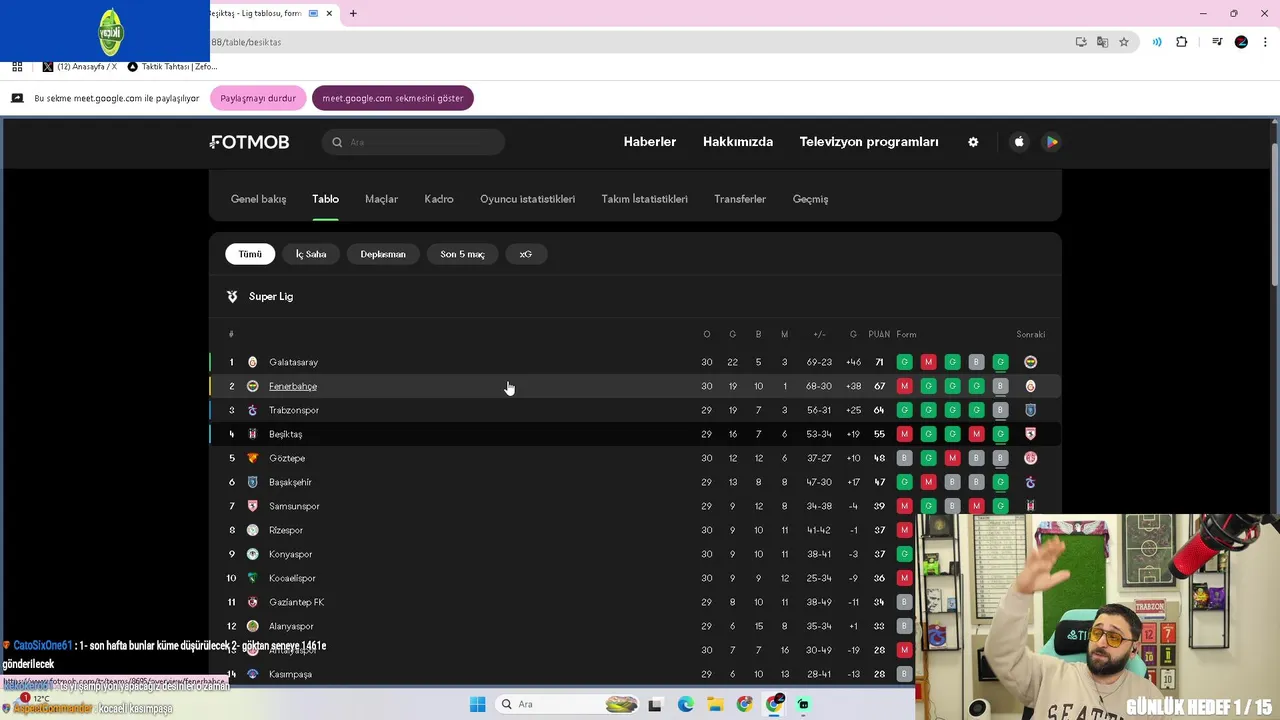Screen dimensions: 1280x720
Task: Click Paylaşmayı durdur button
Action: (258, 98)
